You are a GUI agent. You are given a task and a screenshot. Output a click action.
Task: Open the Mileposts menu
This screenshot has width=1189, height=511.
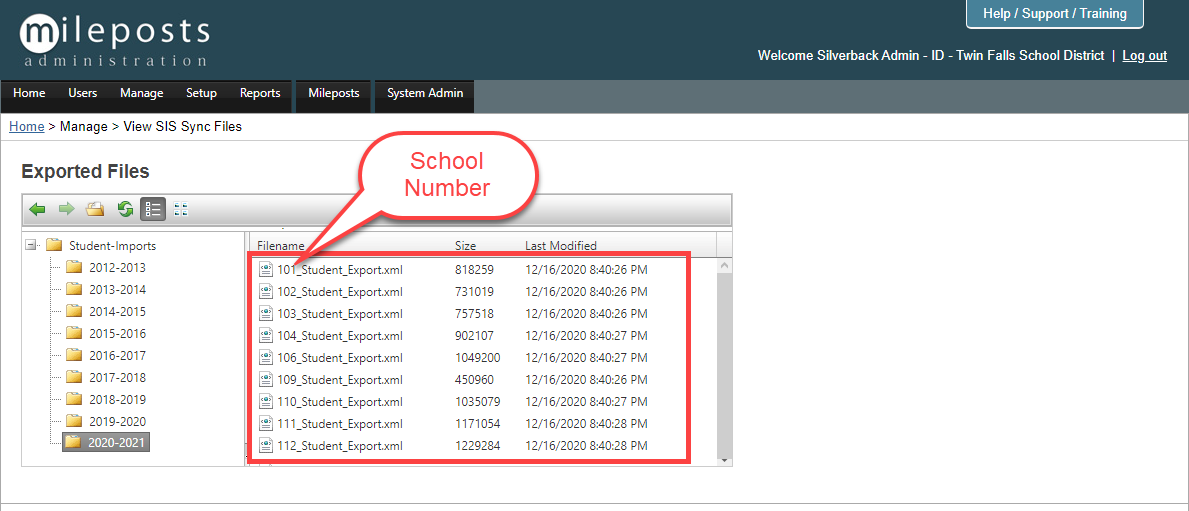coord(333,93)
